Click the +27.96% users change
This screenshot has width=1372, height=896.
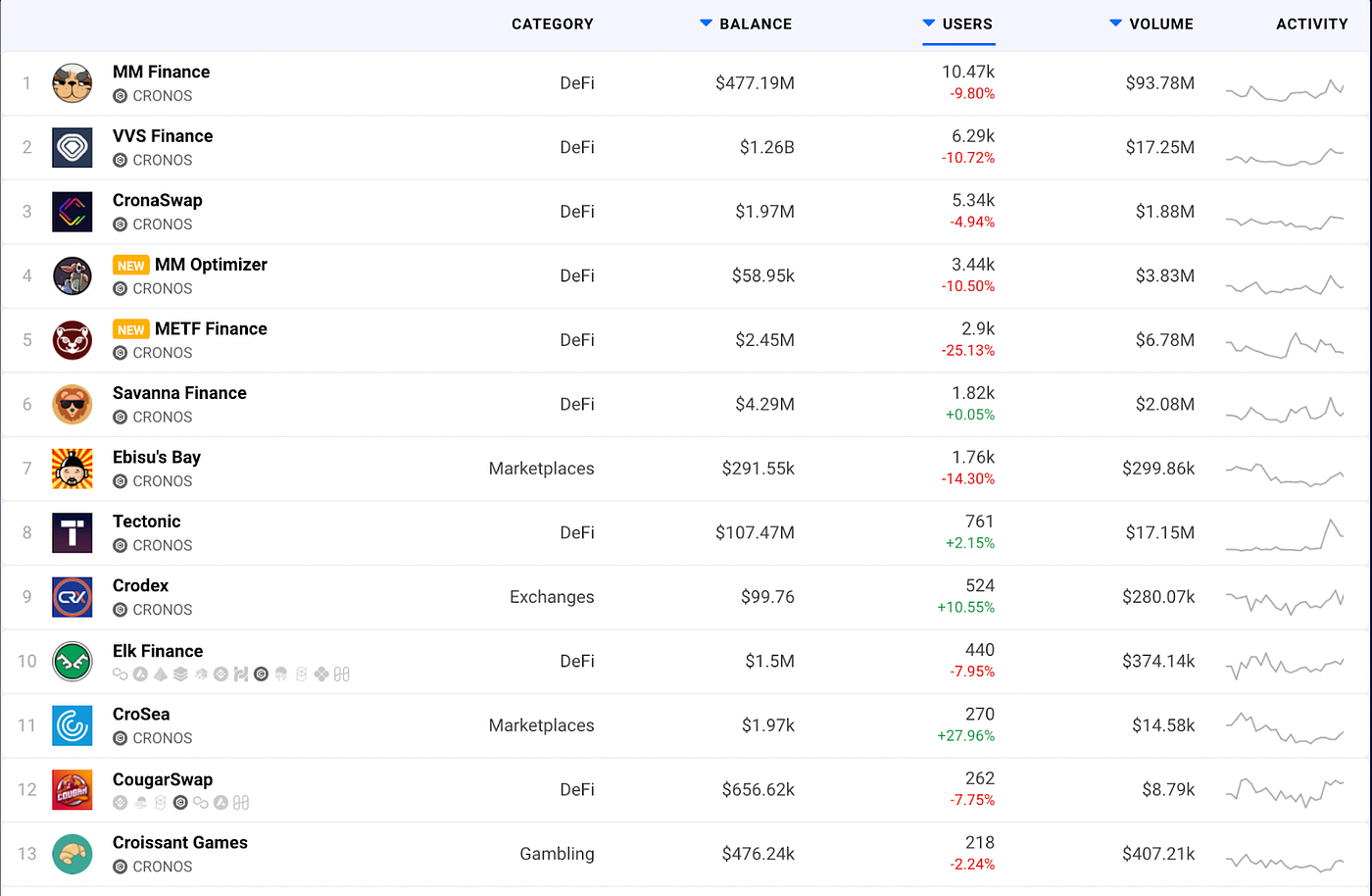965,736
